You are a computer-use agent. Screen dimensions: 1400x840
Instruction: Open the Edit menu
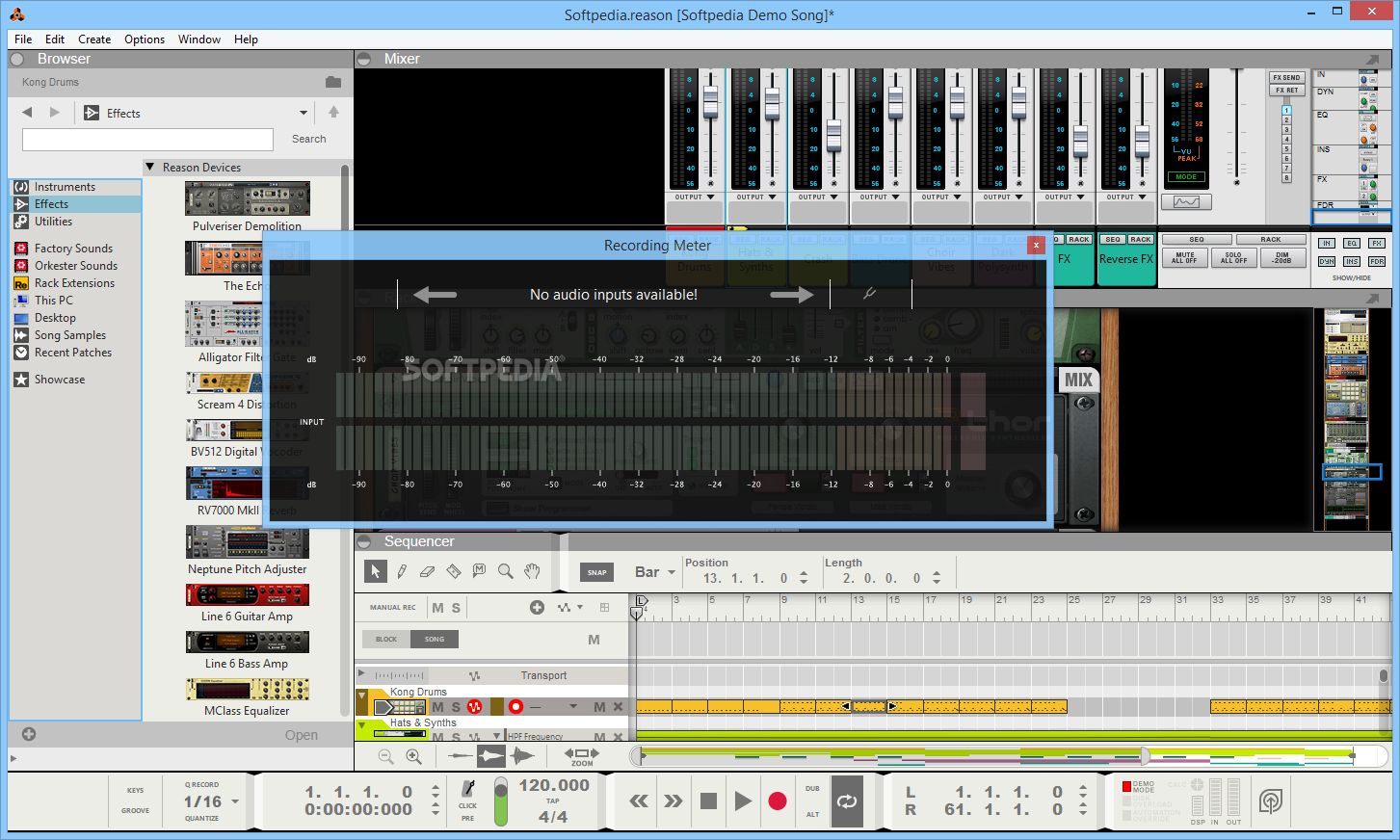click(55, 39)
